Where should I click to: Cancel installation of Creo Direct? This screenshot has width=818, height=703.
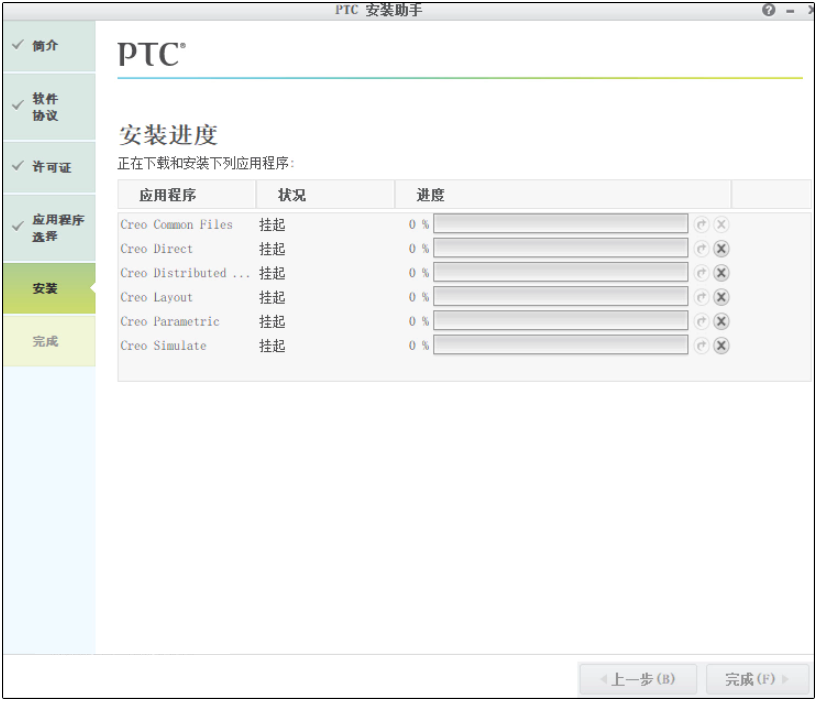721,249
